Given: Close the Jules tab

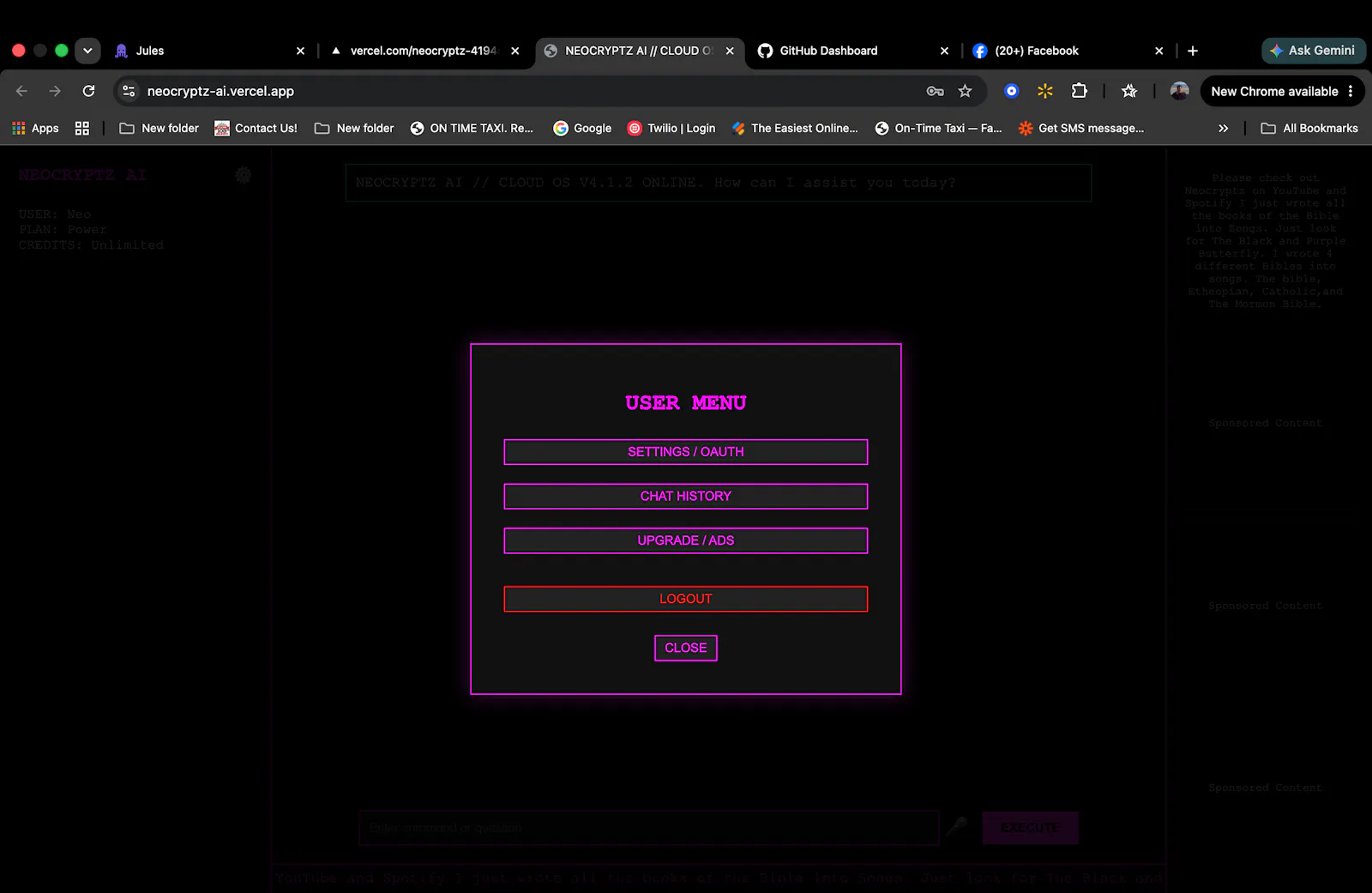Looking at the screenshot, I should pyautogui.click(x=300, y=51).
